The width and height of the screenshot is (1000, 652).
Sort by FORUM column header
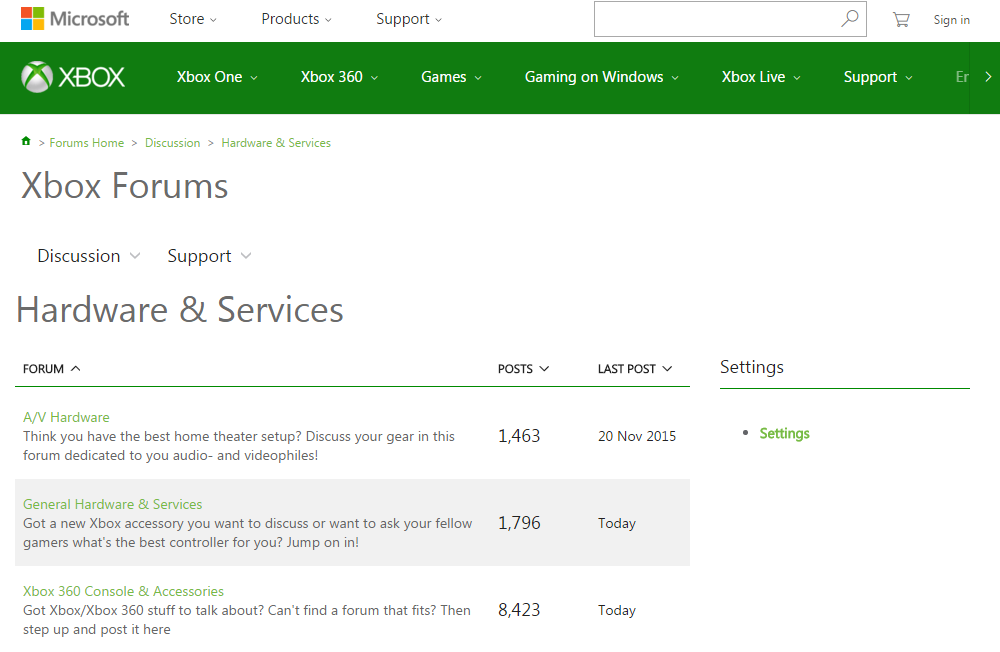tap(52, 369)
